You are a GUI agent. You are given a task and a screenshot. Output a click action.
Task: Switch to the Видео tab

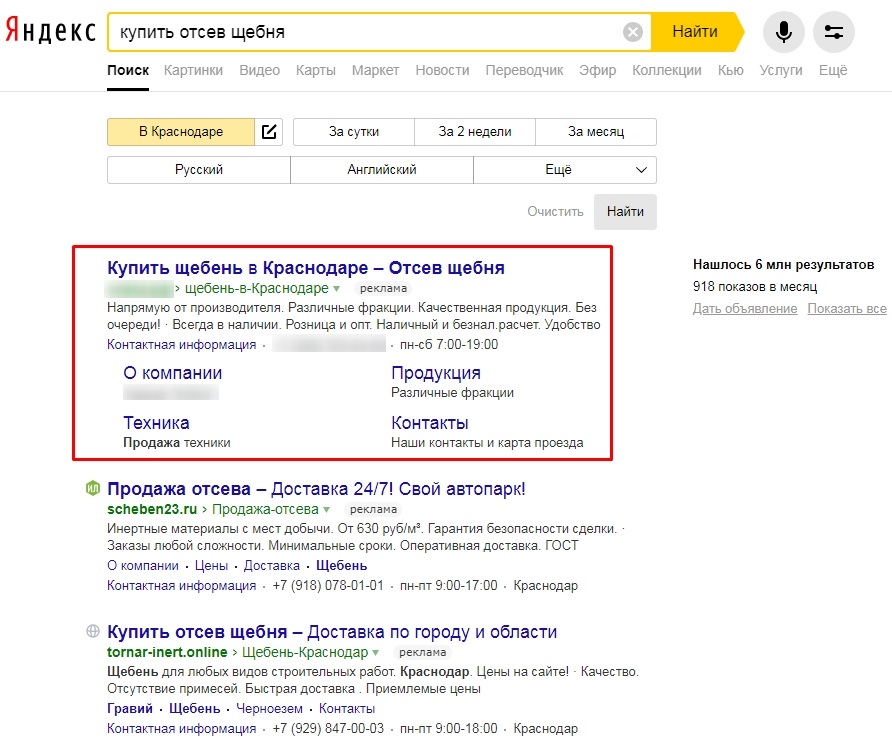coord(259,70)
